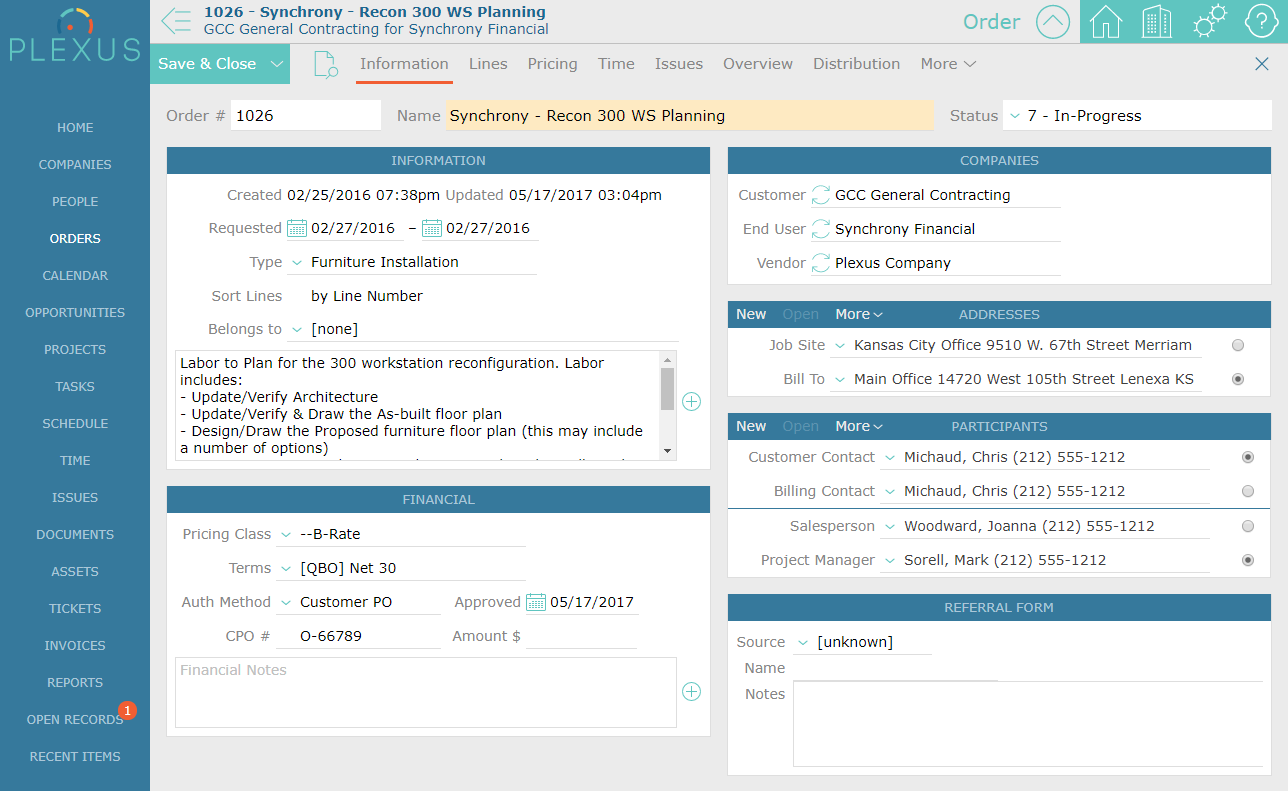Select the Project Manager radio button

tap(1247, 560)
